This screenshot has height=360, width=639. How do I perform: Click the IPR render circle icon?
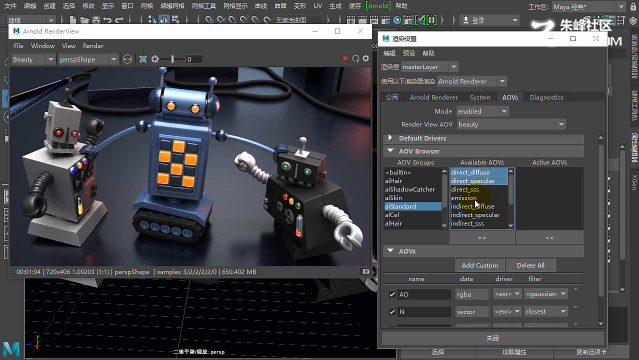(x=397, y=20)
